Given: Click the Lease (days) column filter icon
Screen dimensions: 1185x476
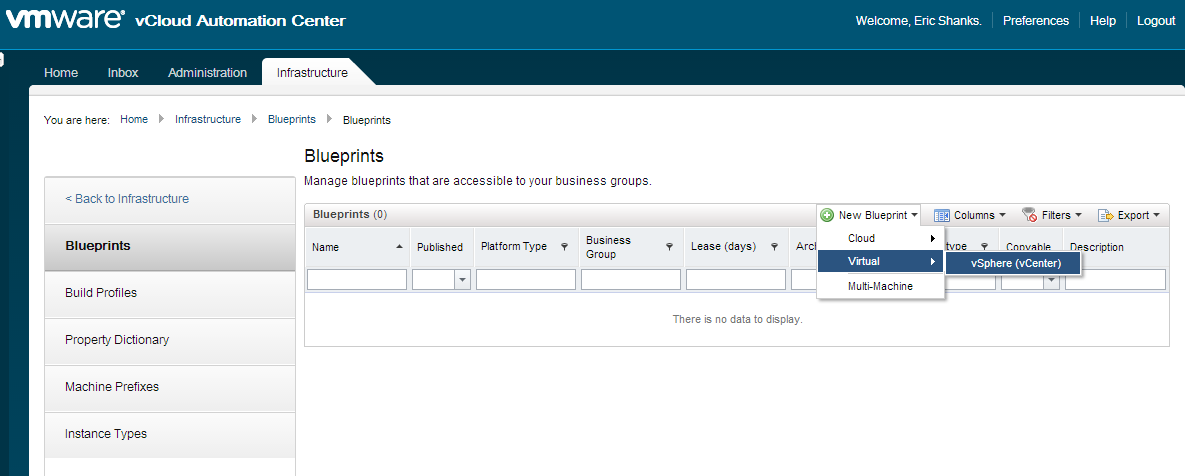Looking at the screenshot, I should click(774, 247).
